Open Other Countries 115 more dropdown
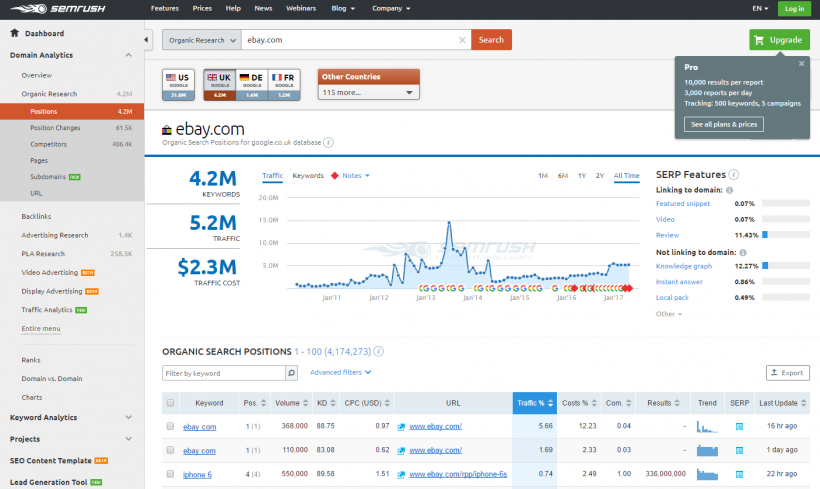Image resolution: width=820 pixels, height=489 pixels. tap(368, 92)
